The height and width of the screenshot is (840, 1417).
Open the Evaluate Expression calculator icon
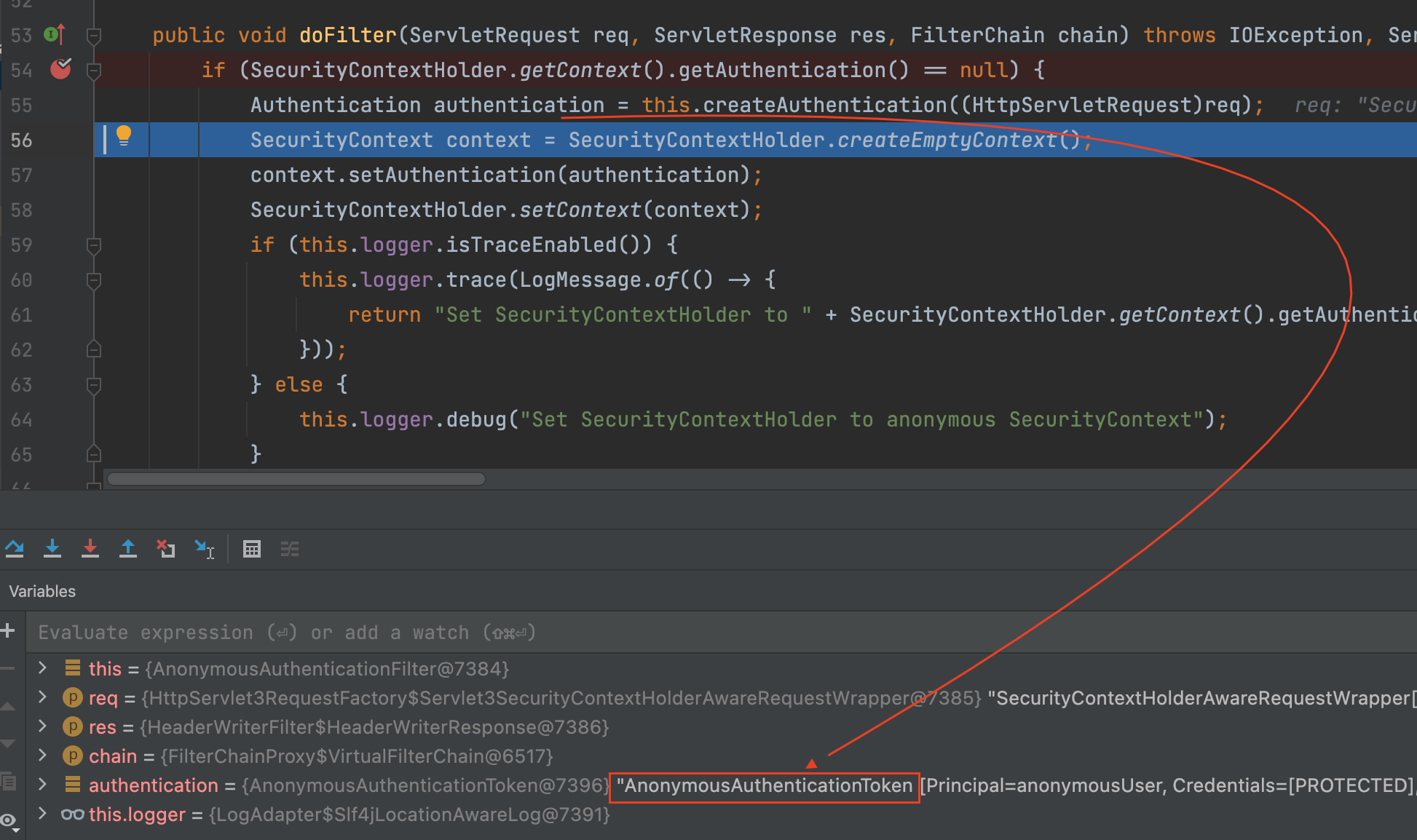(252, 549)
